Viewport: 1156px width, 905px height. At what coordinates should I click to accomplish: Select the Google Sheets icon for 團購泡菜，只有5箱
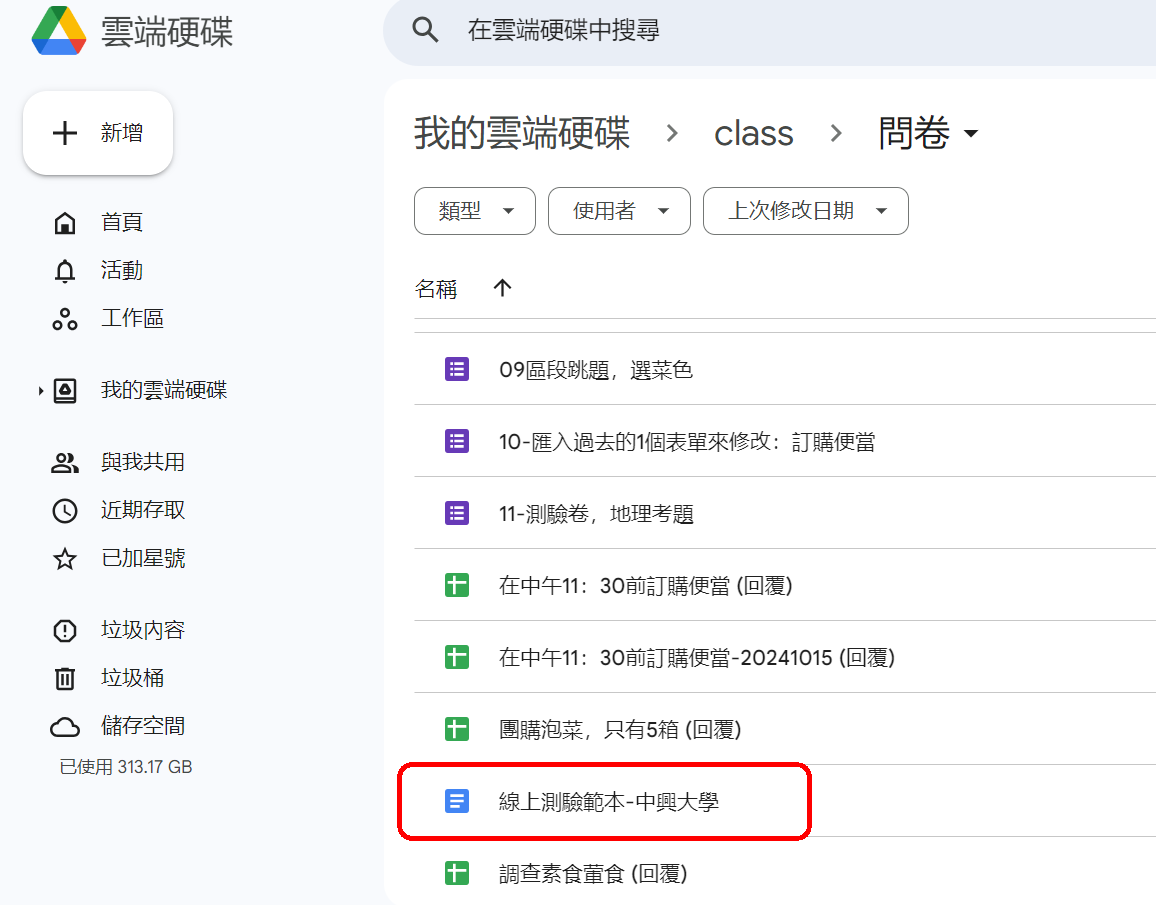[x=457, y=729]
